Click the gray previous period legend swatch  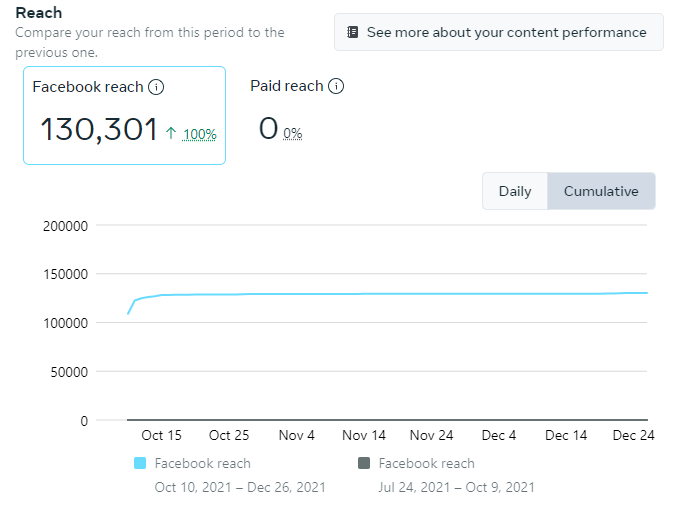(x=364, y=463)
